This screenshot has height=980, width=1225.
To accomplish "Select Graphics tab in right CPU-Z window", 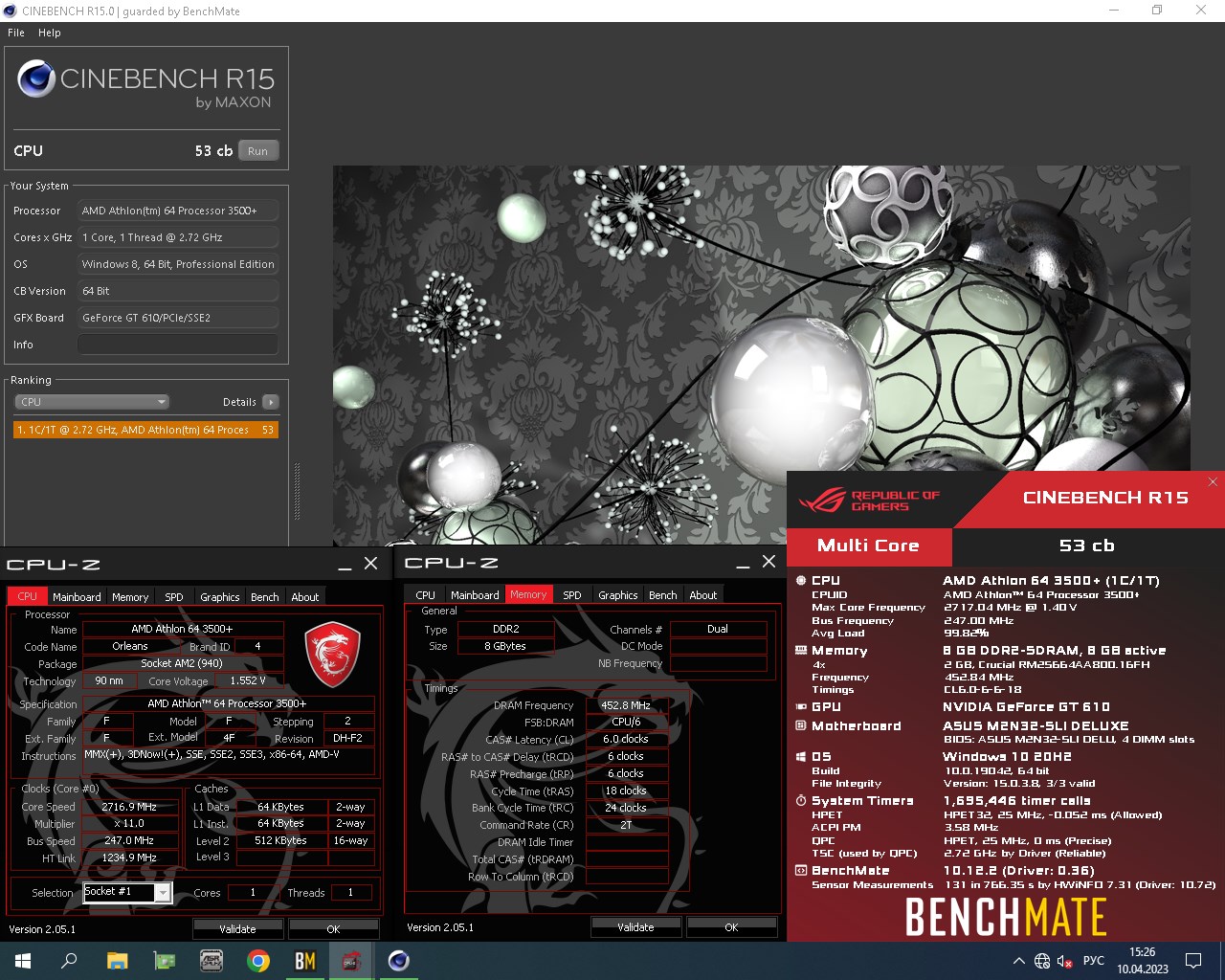I will tap(618, 594).
